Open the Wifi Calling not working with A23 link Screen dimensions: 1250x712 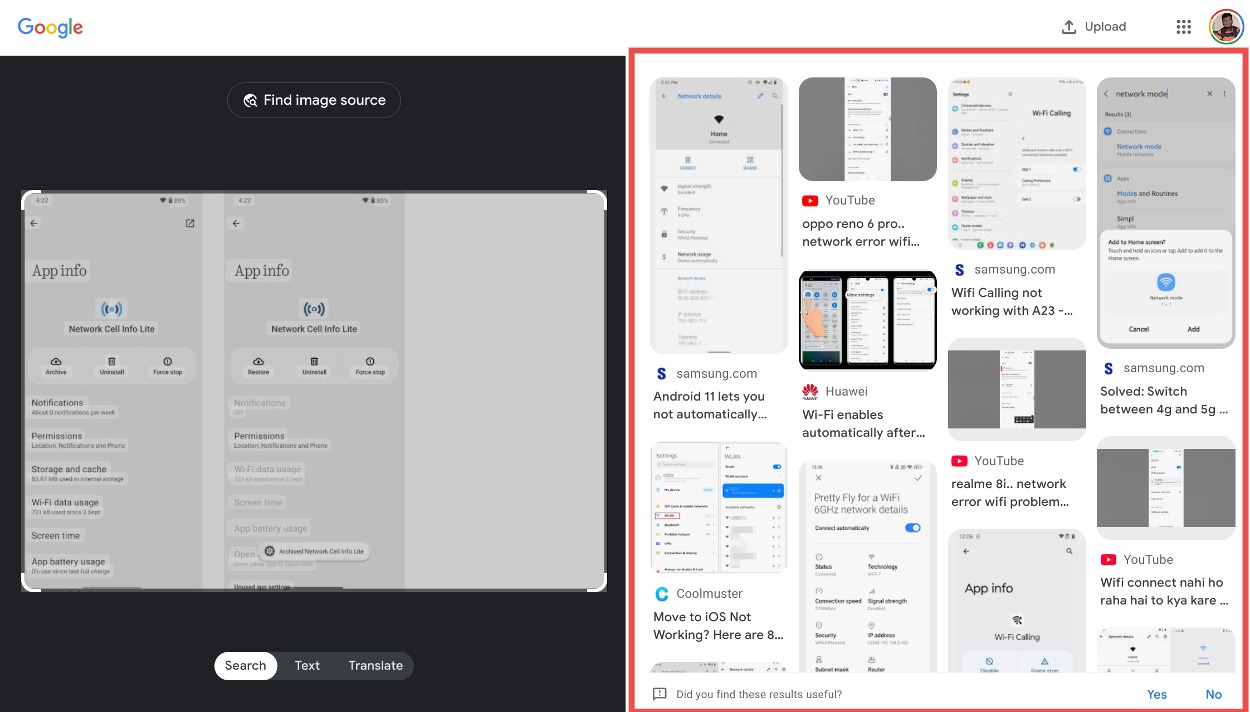(1012, 301)
